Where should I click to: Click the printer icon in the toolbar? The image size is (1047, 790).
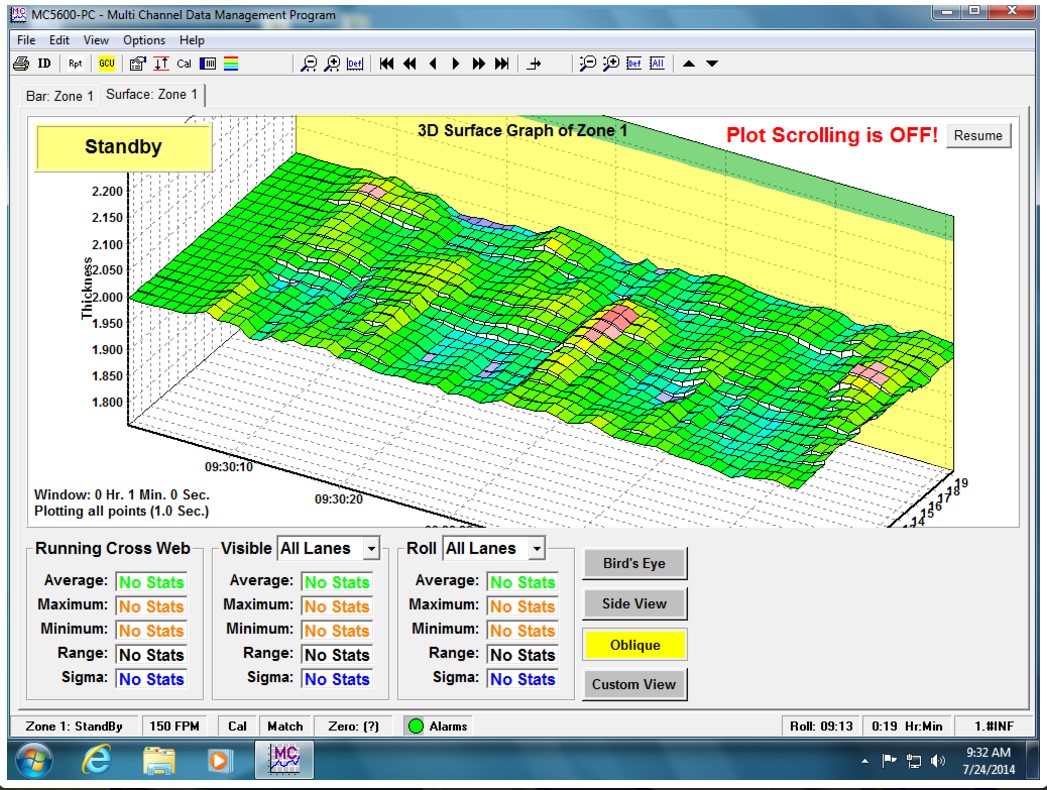coord(21,64)
